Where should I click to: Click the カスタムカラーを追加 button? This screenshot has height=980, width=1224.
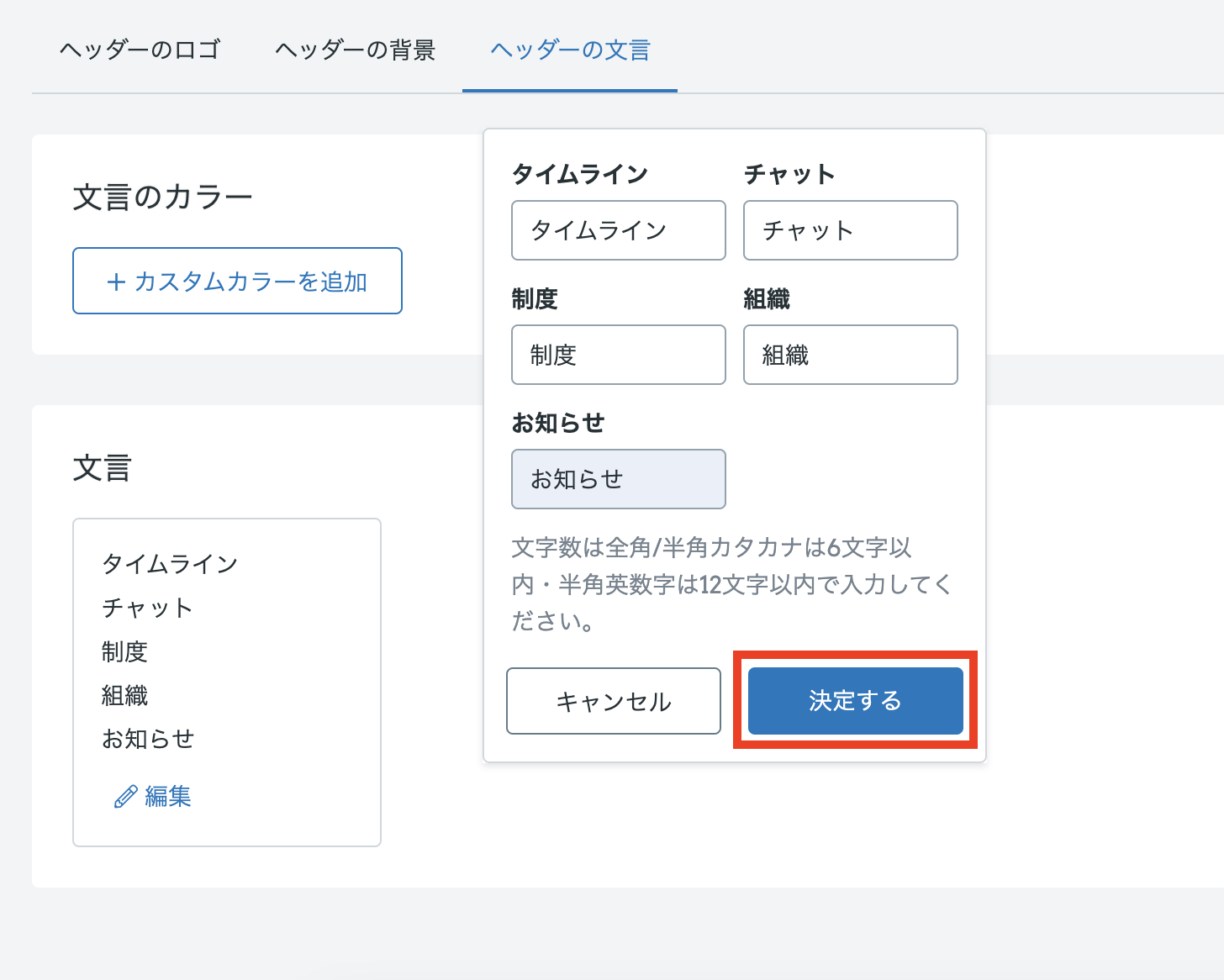click(237, 281)
